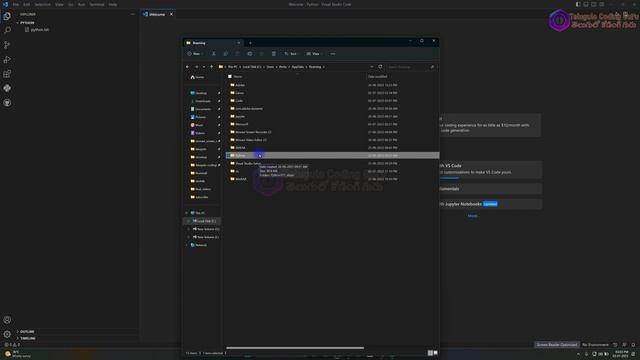
Task: Click the Name column header in File Explorer
Action: pos(238,76)
